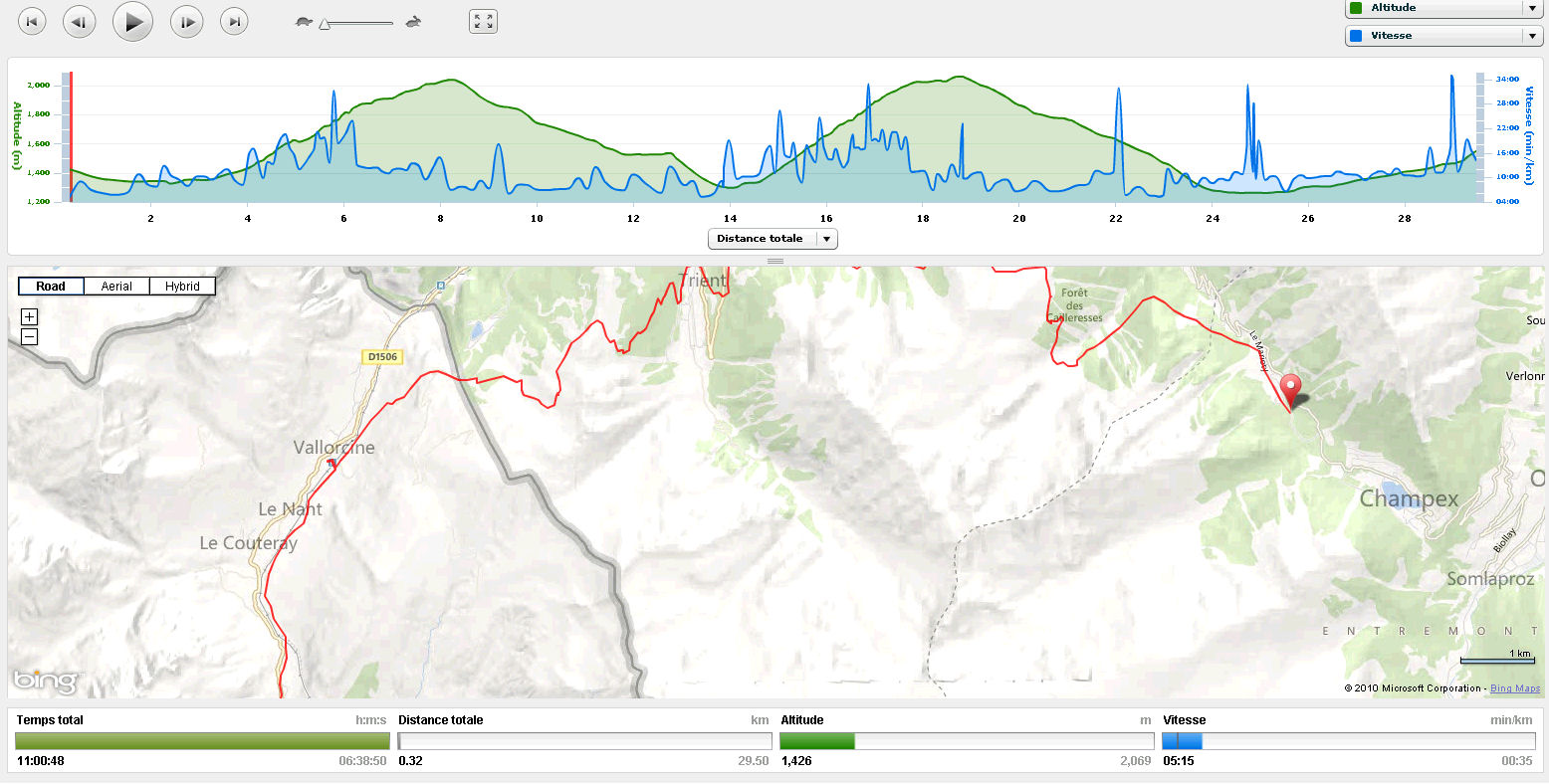Click the playback speed slider handle
Image resolution: width=1549 pixels, height=784 pixels.
[x=325, y=24]
